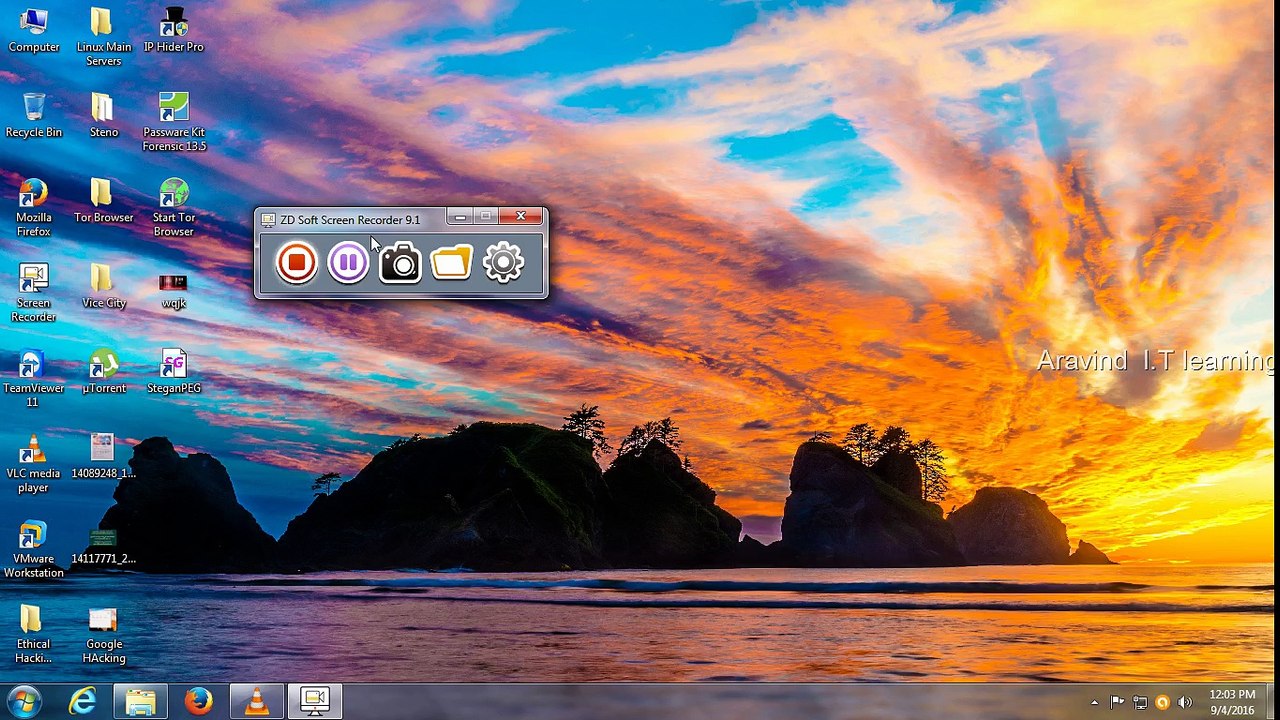This screenshot has height=720, width=1280.
Task: Launch IP Hider Pro shortcut
Action: point(174,30)
